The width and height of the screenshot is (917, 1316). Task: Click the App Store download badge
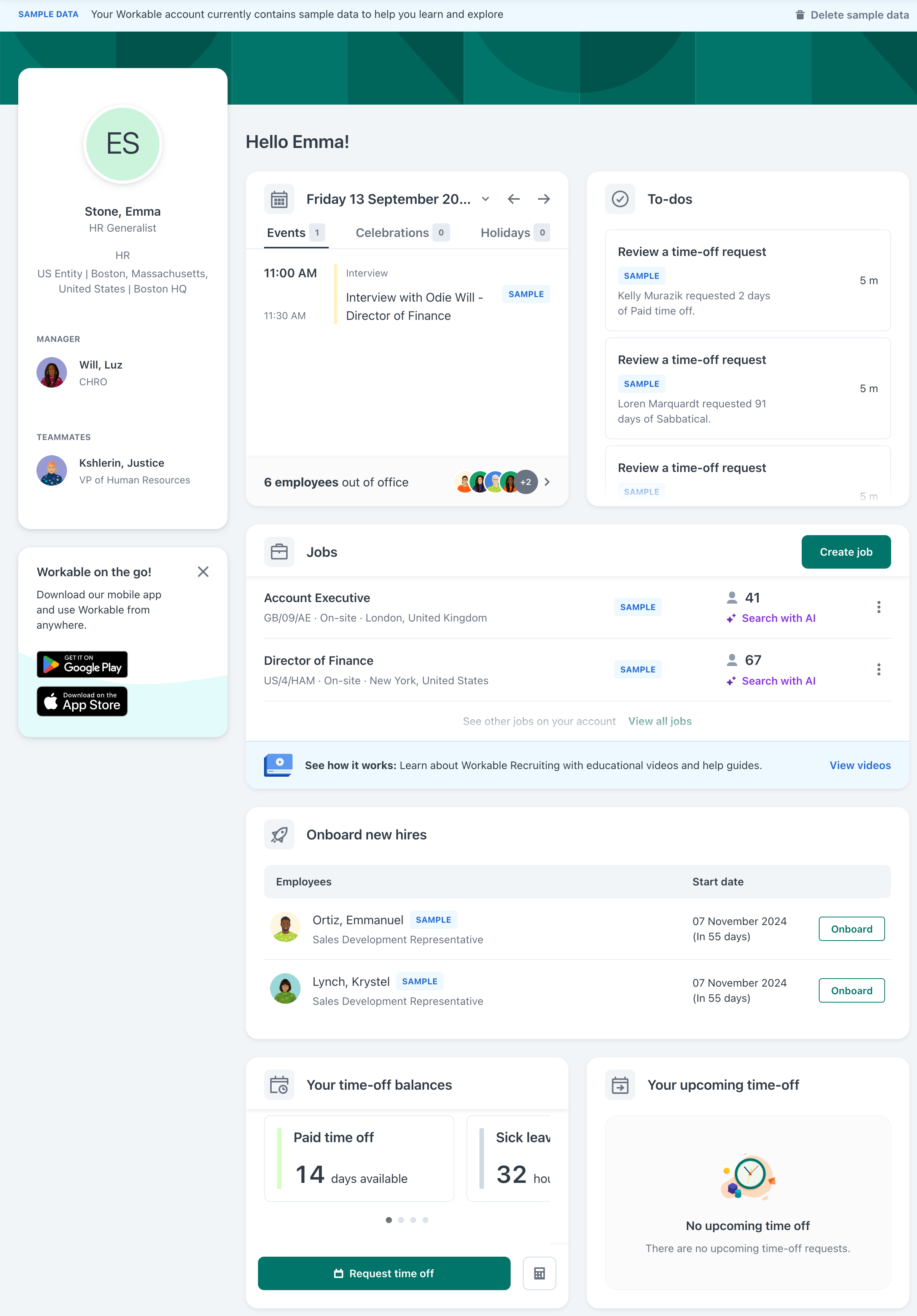(82, 701)
